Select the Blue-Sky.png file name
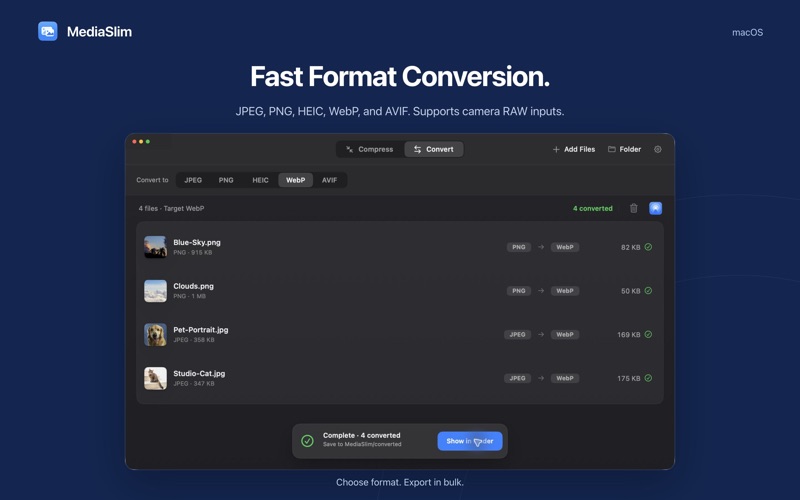 tap(197, 242)
